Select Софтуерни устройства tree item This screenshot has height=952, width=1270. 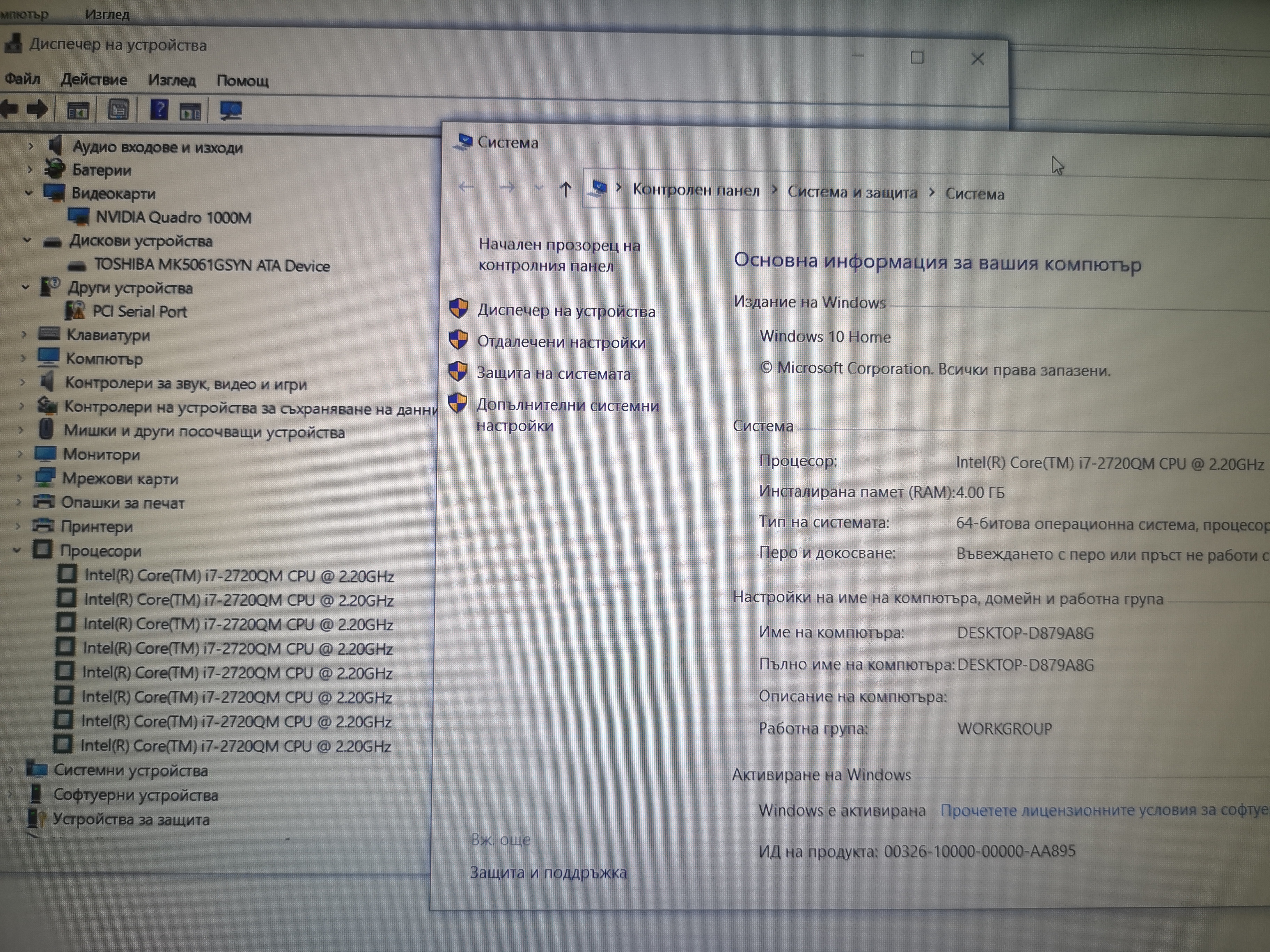pyautogui.click(x=135, y=795)
